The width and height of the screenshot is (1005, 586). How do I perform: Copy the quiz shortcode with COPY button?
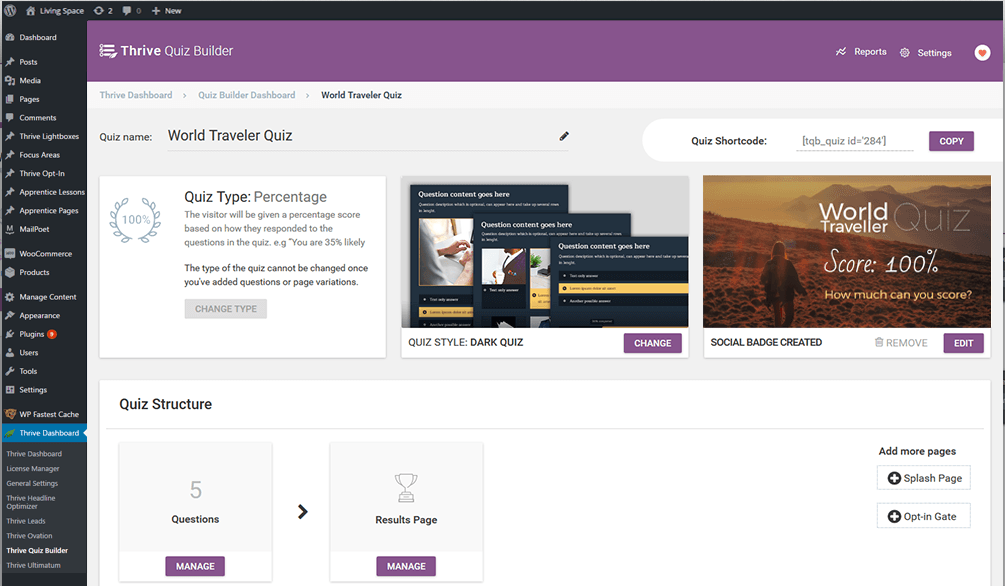(x=951, y=141)
